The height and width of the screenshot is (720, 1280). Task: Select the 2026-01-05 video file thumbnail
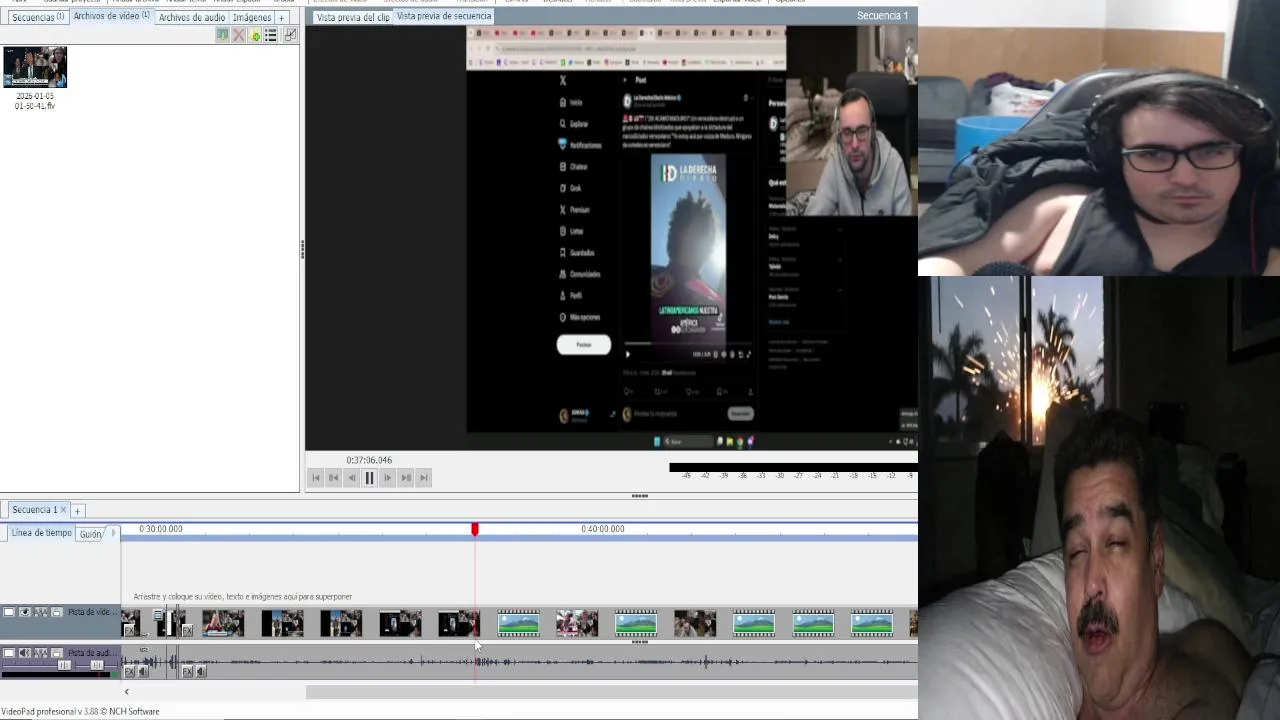35,67
